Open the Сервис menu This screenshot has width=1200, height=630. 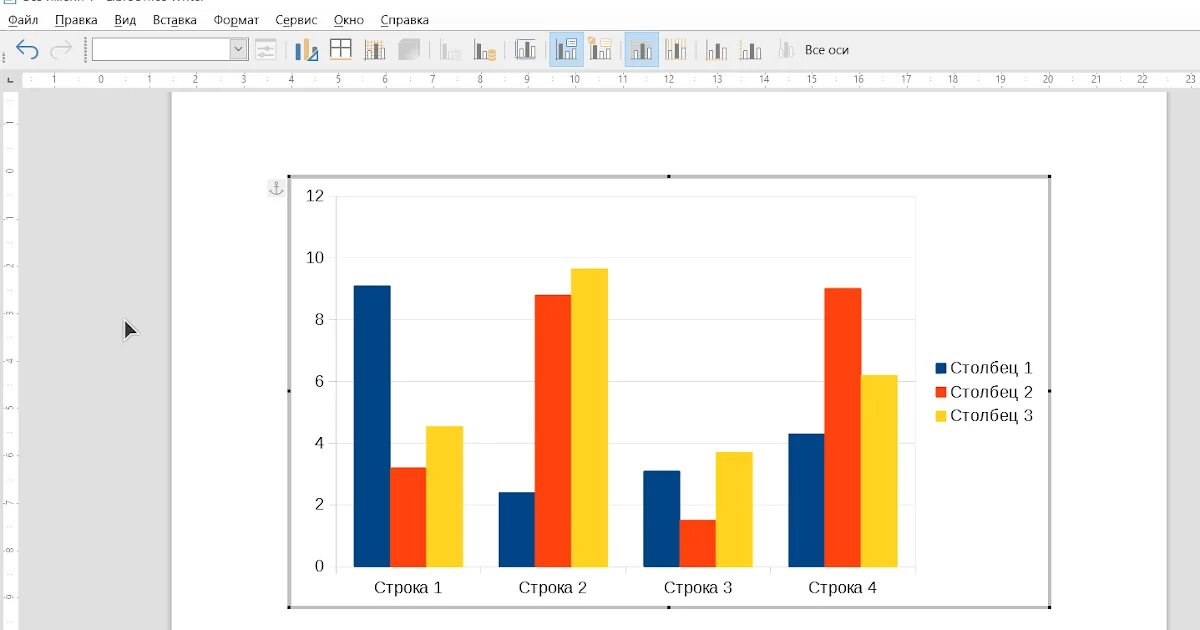coord(295,19)
